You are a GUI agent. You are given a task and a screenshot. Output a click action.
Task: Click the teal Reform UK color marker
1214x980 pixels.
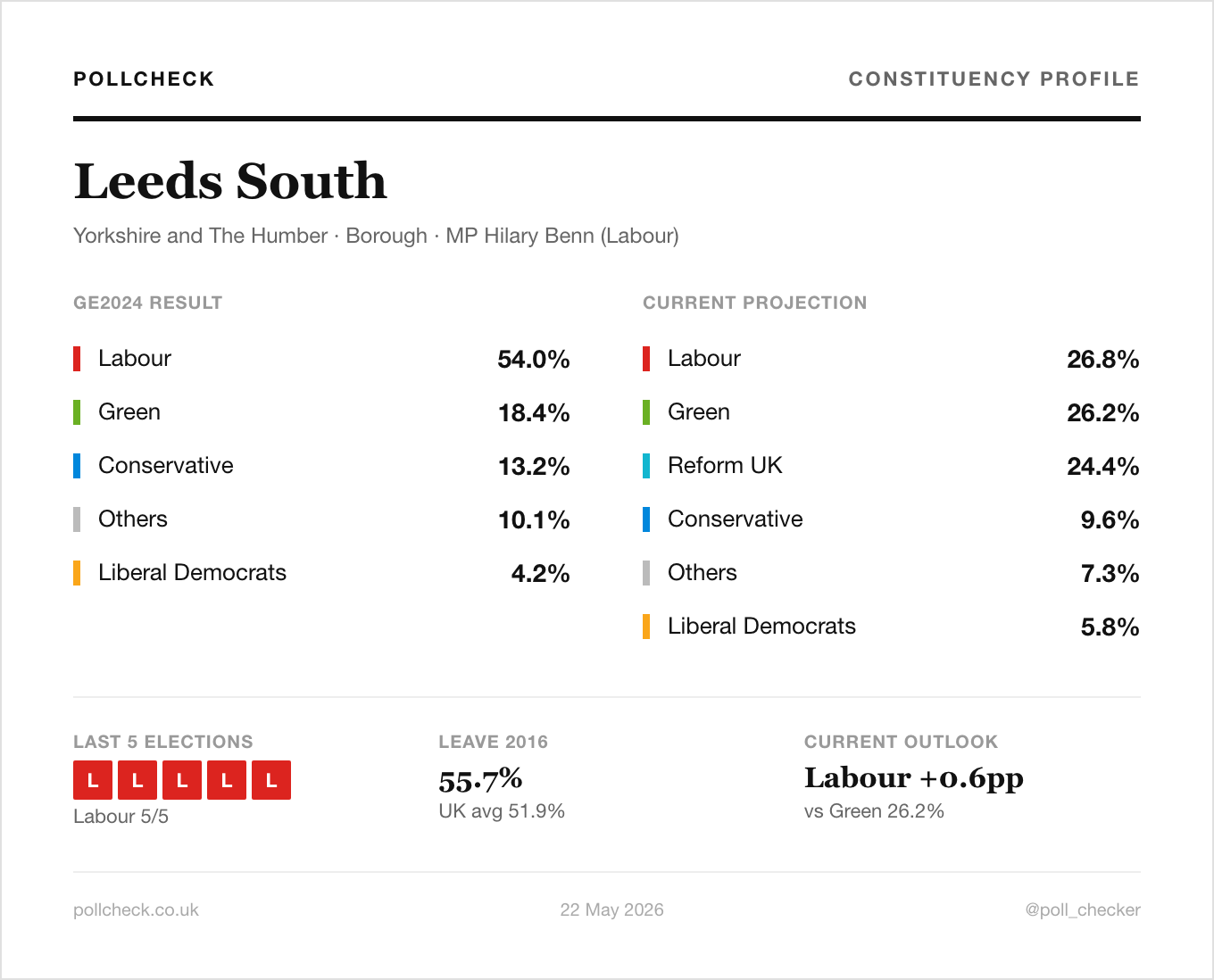click(x=646, y=466)
